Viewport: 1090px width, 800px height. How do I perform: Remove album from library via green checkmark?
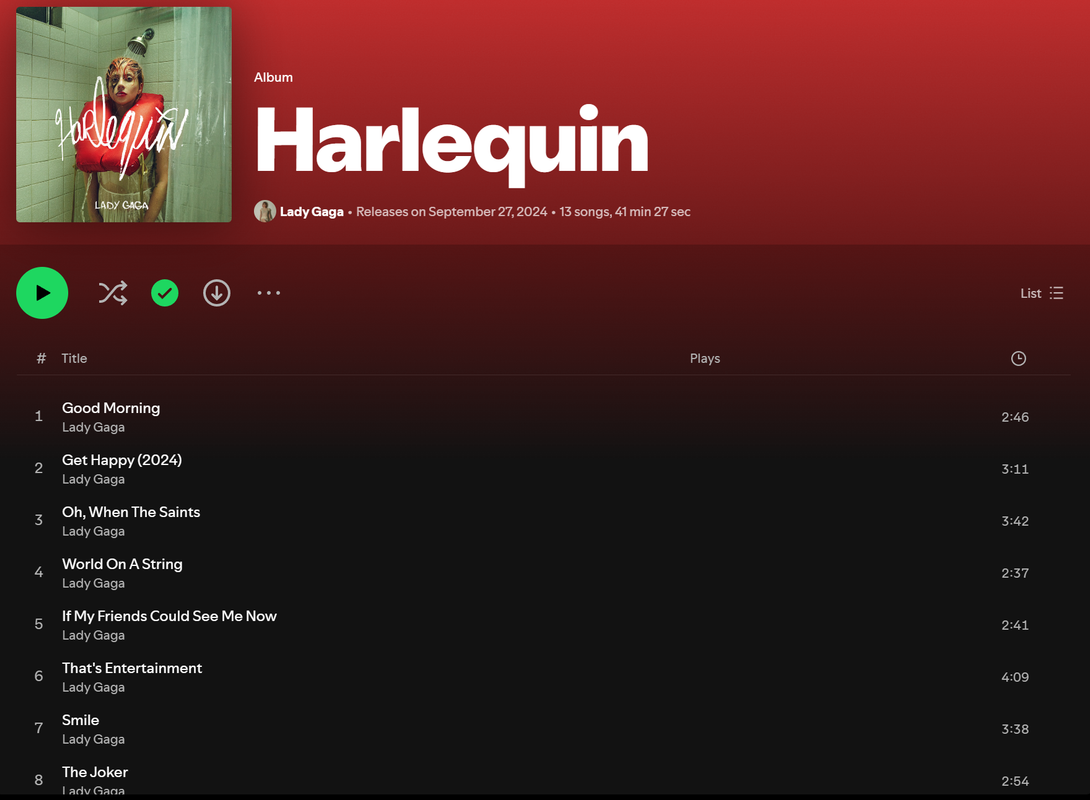click(165, 293)
